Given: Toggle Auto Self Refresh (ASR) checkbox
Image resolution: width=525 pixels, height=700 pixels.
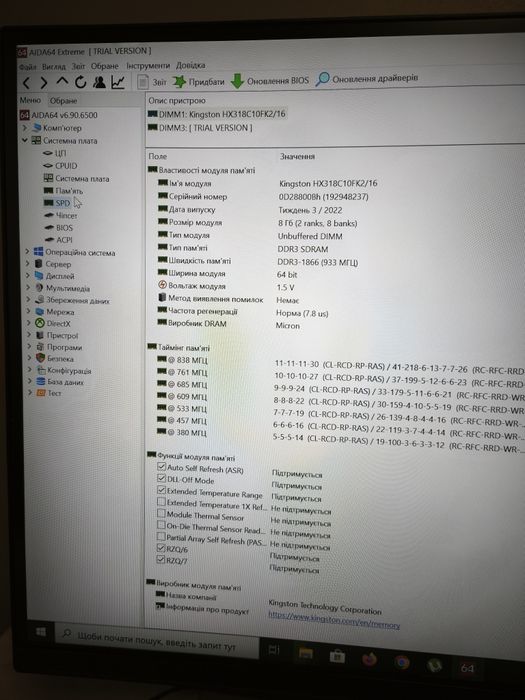Looking at the screenshot, I should pos(161,467).
